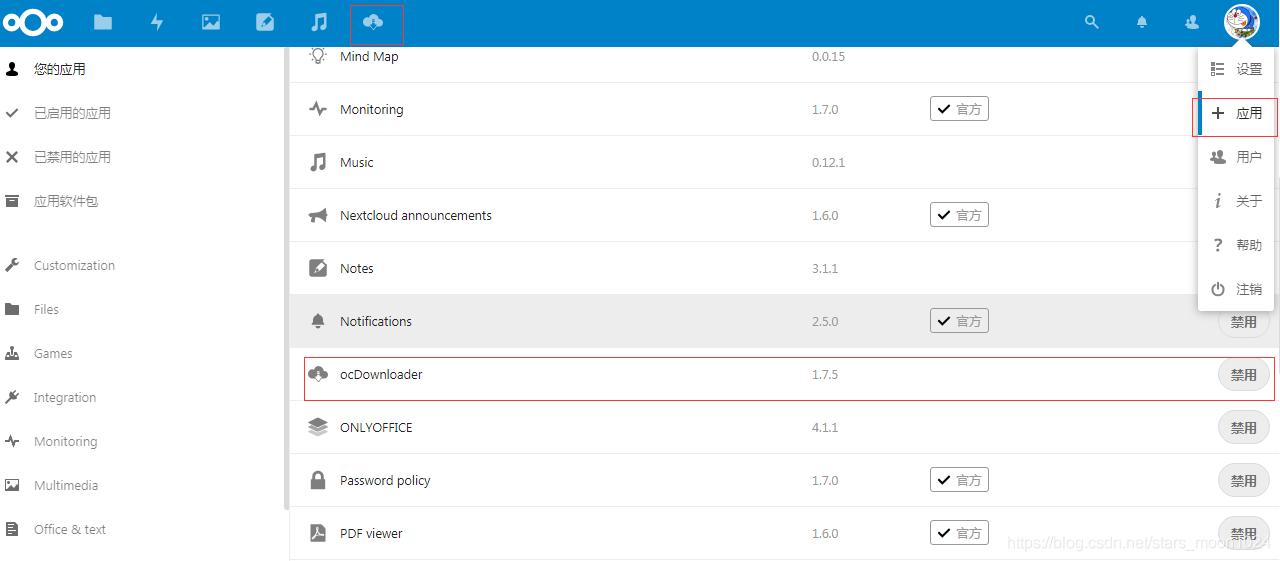1280x561 pixels.
Task: Select 应用 in the user menu
Action: pos(1237,114)
